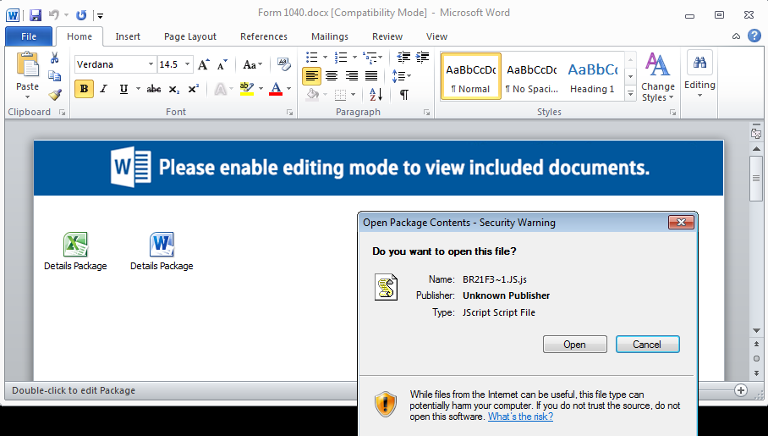
Task: Open the View tab
Action: pos(436,37)
